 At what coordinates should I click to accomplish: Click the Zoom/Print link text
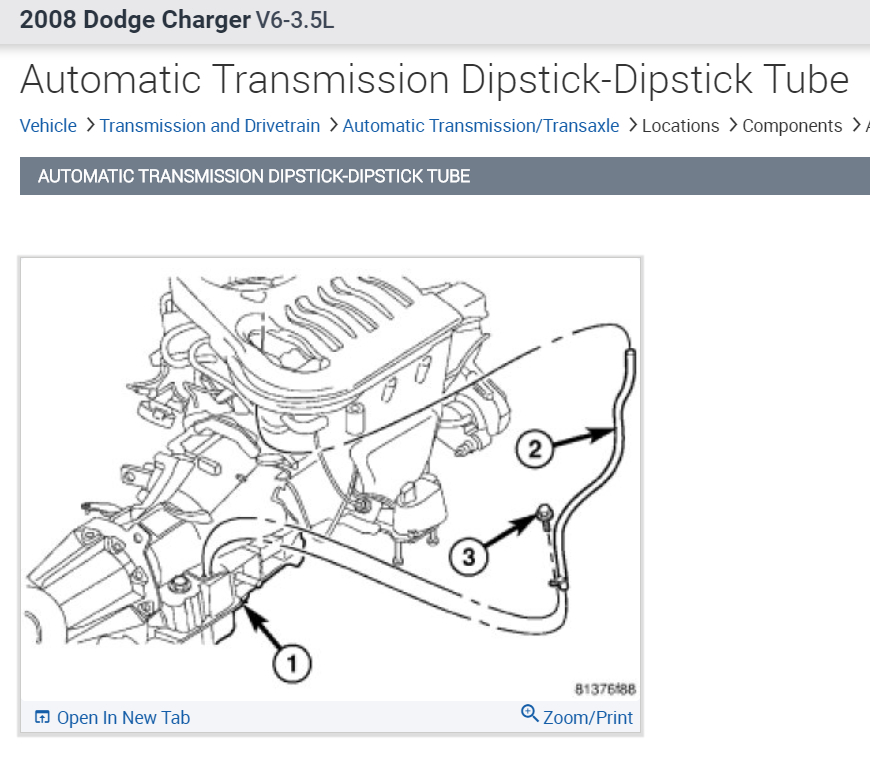point(588,717)
